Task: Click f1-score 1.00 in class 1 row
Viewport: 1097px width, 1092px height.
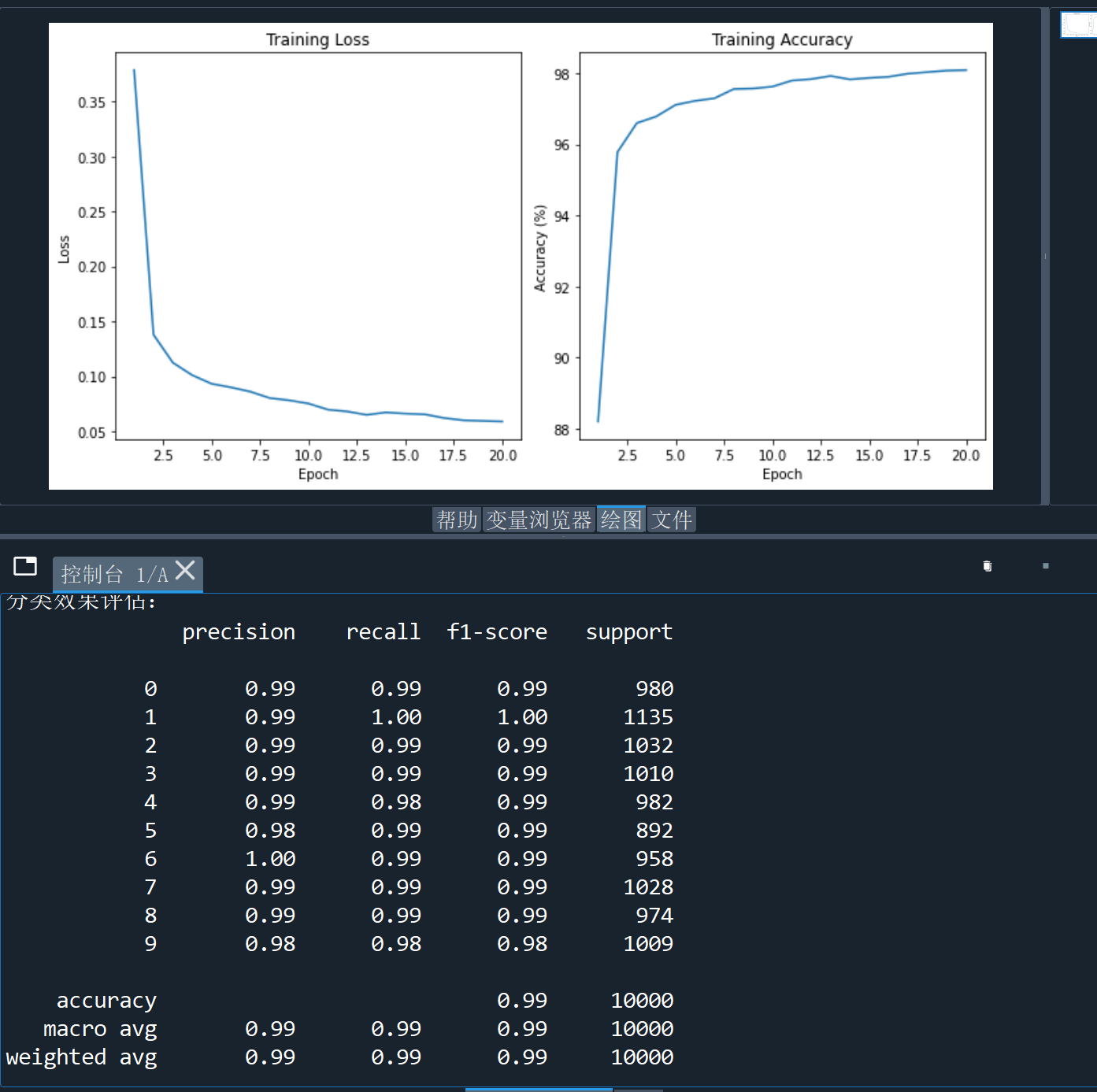Action: tap(522, 717)
